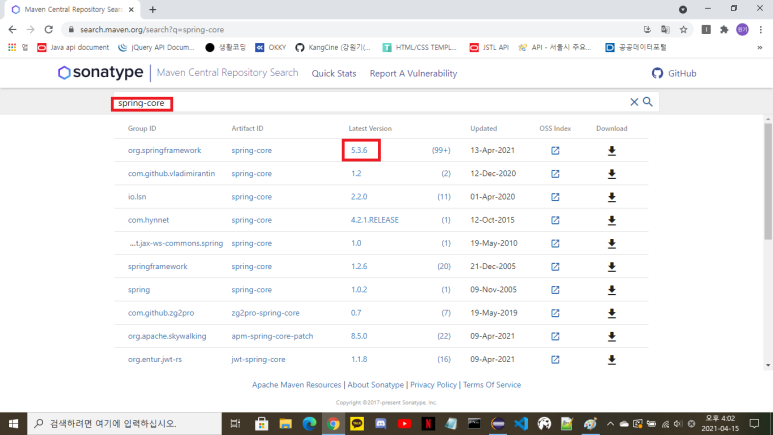The height and width of the screenshot is (435, 773).
Task: Open OSS Index for jax-ws-commons.spring row
Action: (555, 243)
